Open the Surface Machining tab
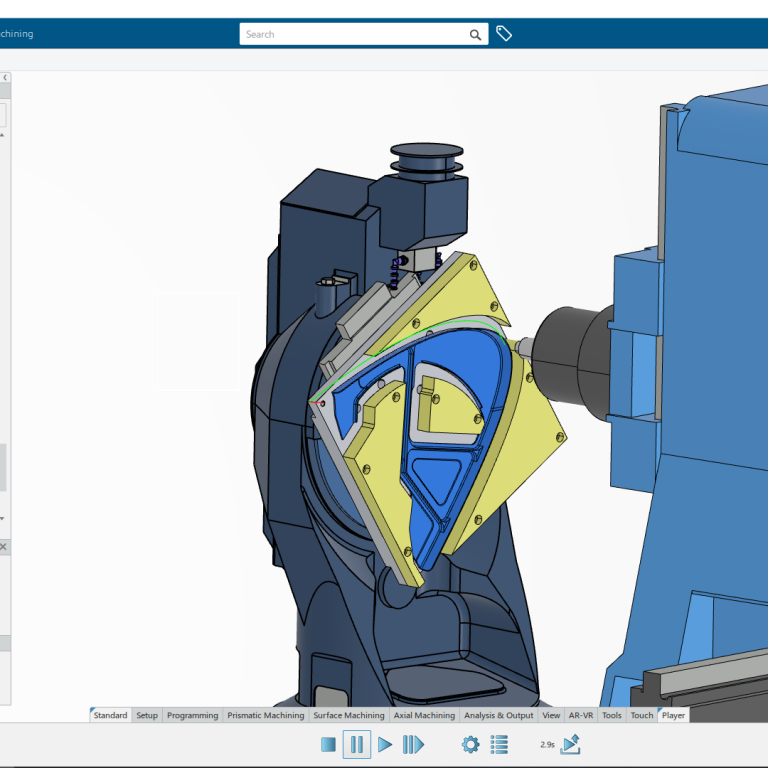Viewport: 768px width, 768px height. click(348, 715)
